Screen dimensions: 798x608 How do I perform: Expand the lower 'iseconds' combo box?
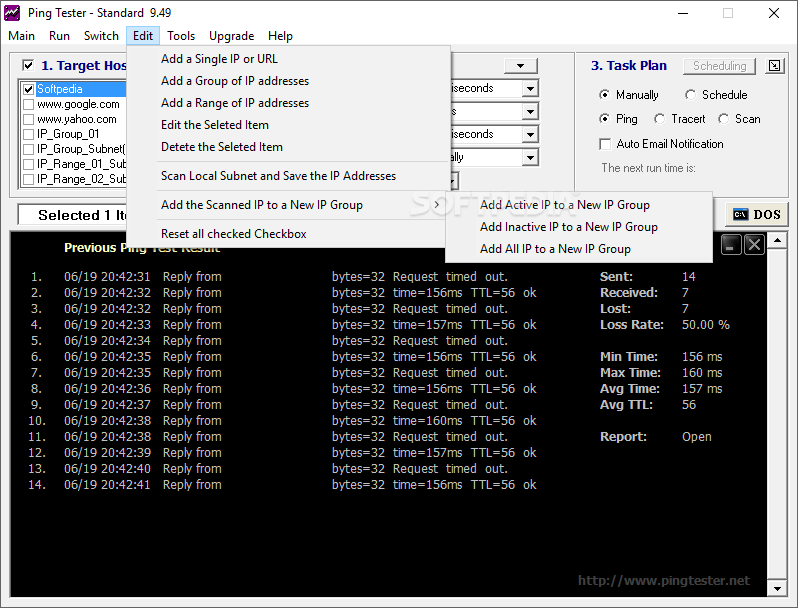point(530,134)
